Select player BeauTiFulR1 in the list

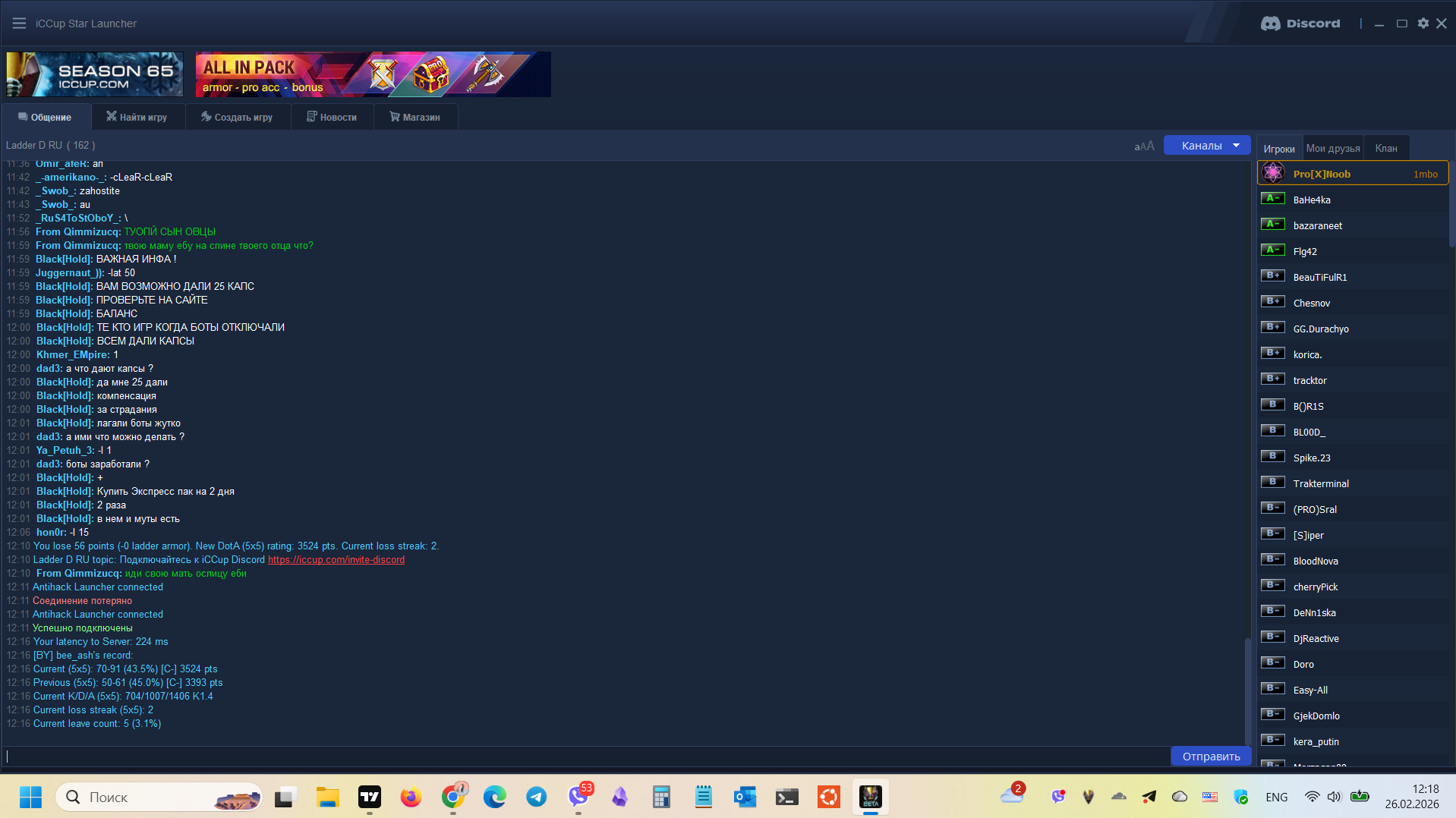tap(1353, 277)
